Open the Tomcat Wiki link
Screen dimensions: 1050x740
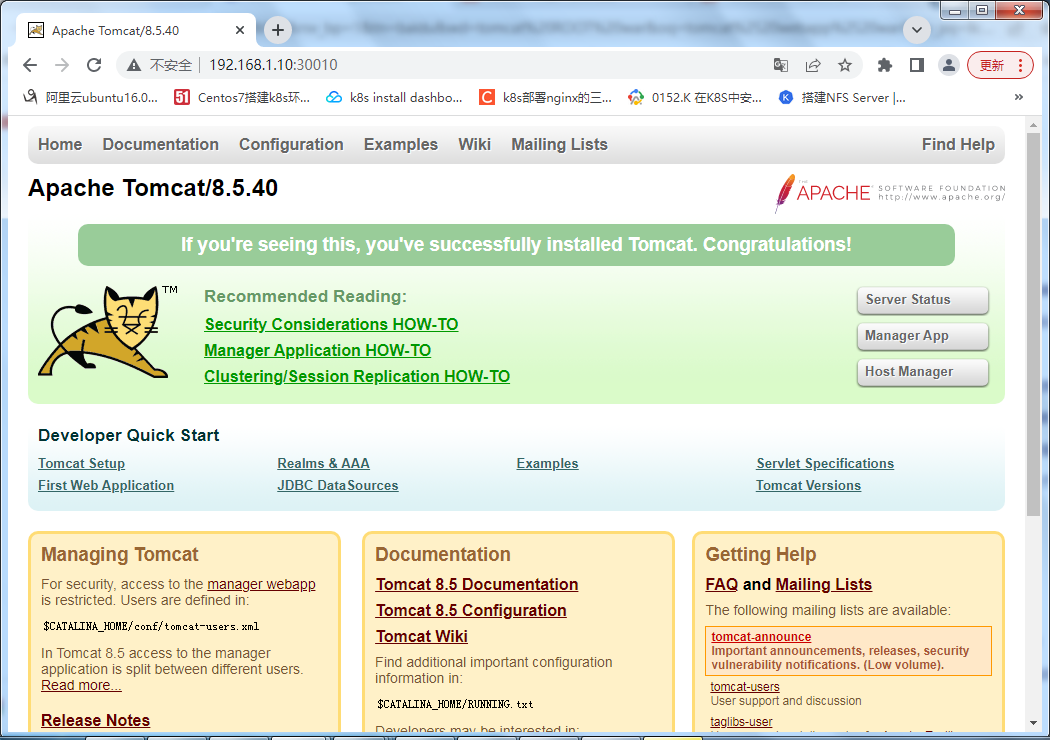tap(421, 636)
